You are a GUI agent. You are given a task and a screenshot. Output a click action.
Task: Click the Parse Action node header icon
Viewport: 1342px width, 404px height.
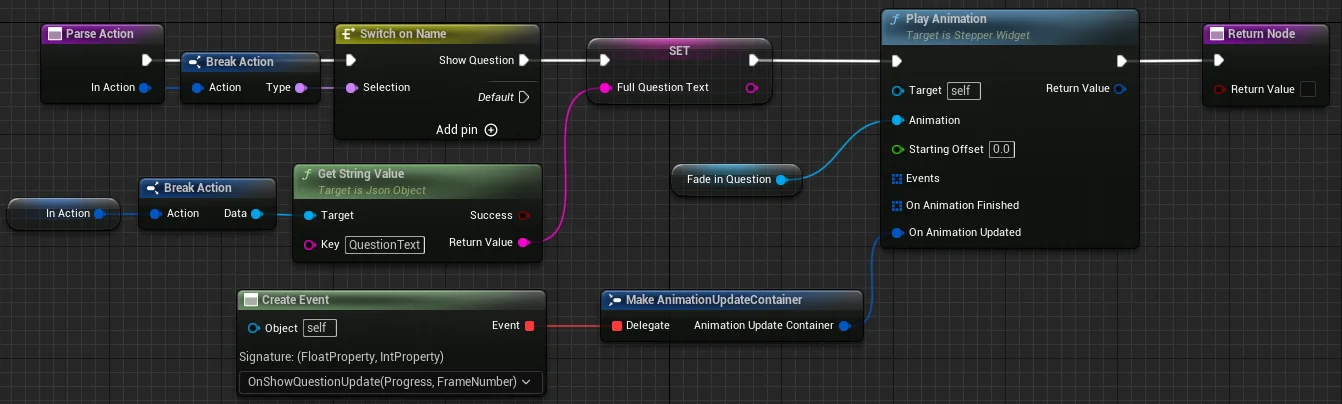[55, 34]
